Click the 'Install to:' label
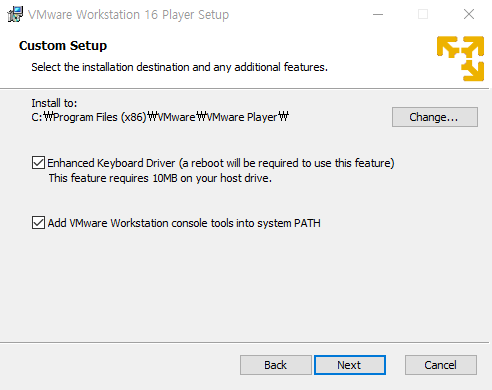Image resolution: width=492 pixels, height=390 pixels. 54,103
